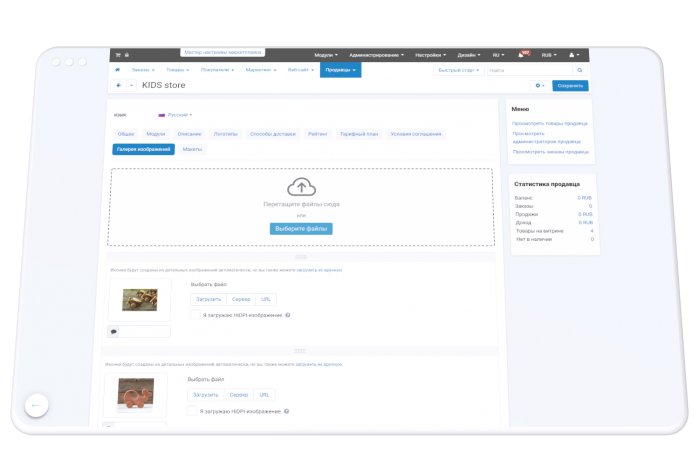Open Мастер настройки маркетплейса link
700x466 pixels.
tap(222, 52)
